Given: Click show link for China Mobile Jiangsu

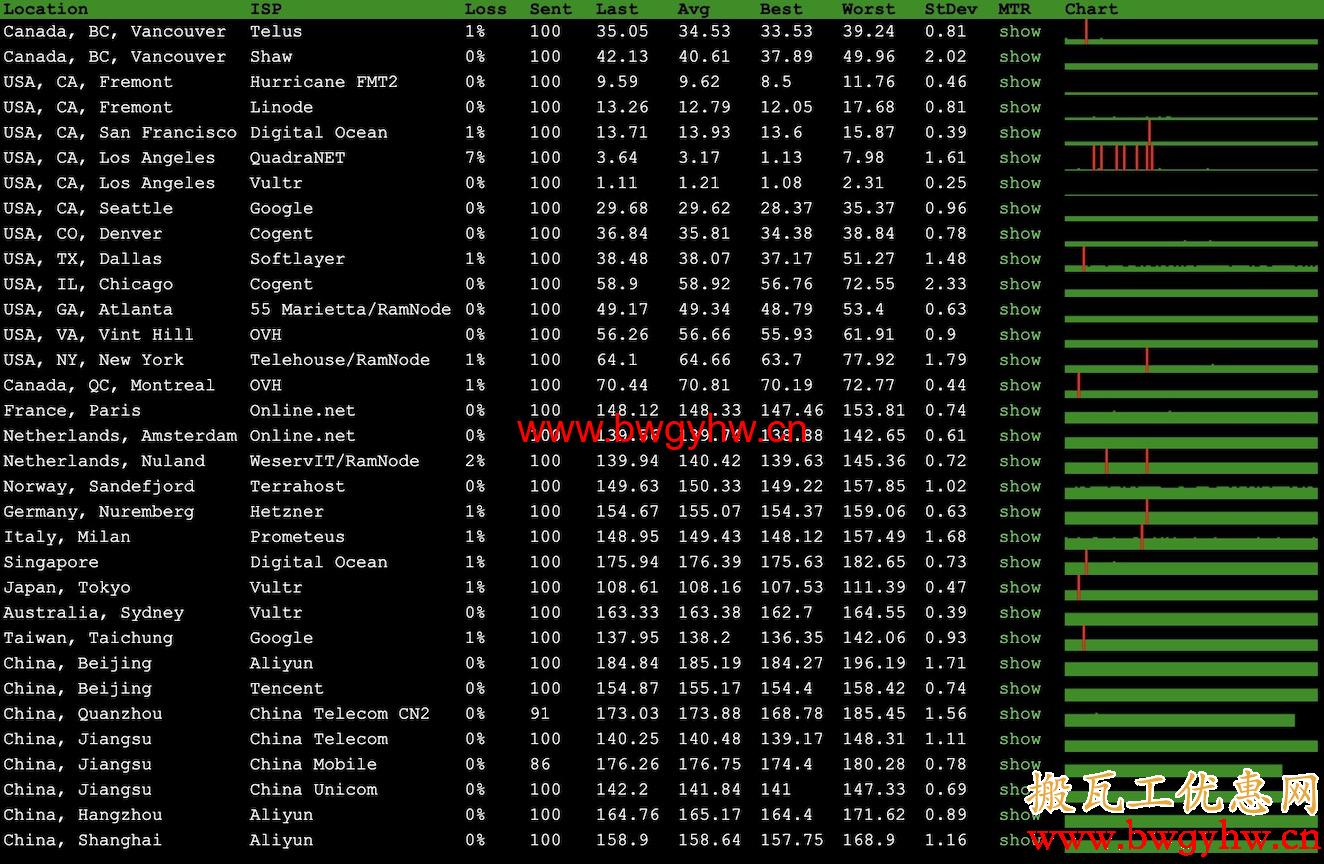Looking at the screenshot, I should point(1020,764).
